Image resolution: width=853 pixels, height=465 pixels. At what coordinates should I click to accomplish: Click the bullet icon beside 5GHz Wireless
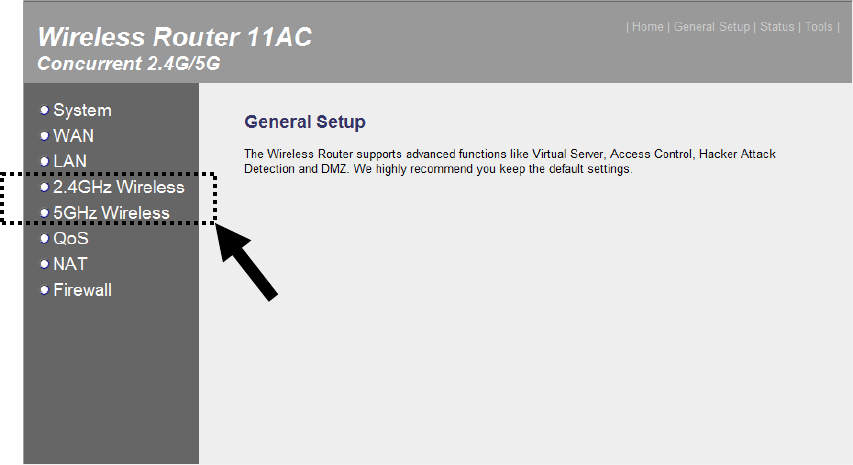coord(45,213)
